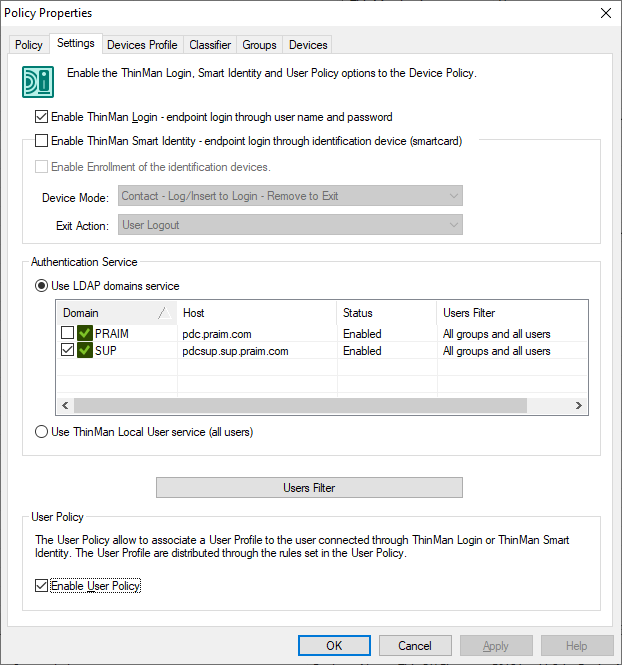Image resolution: width=622 pixels, height=665 pixels.
Task: Click the SUP domain name
Action: pos(106,351)
